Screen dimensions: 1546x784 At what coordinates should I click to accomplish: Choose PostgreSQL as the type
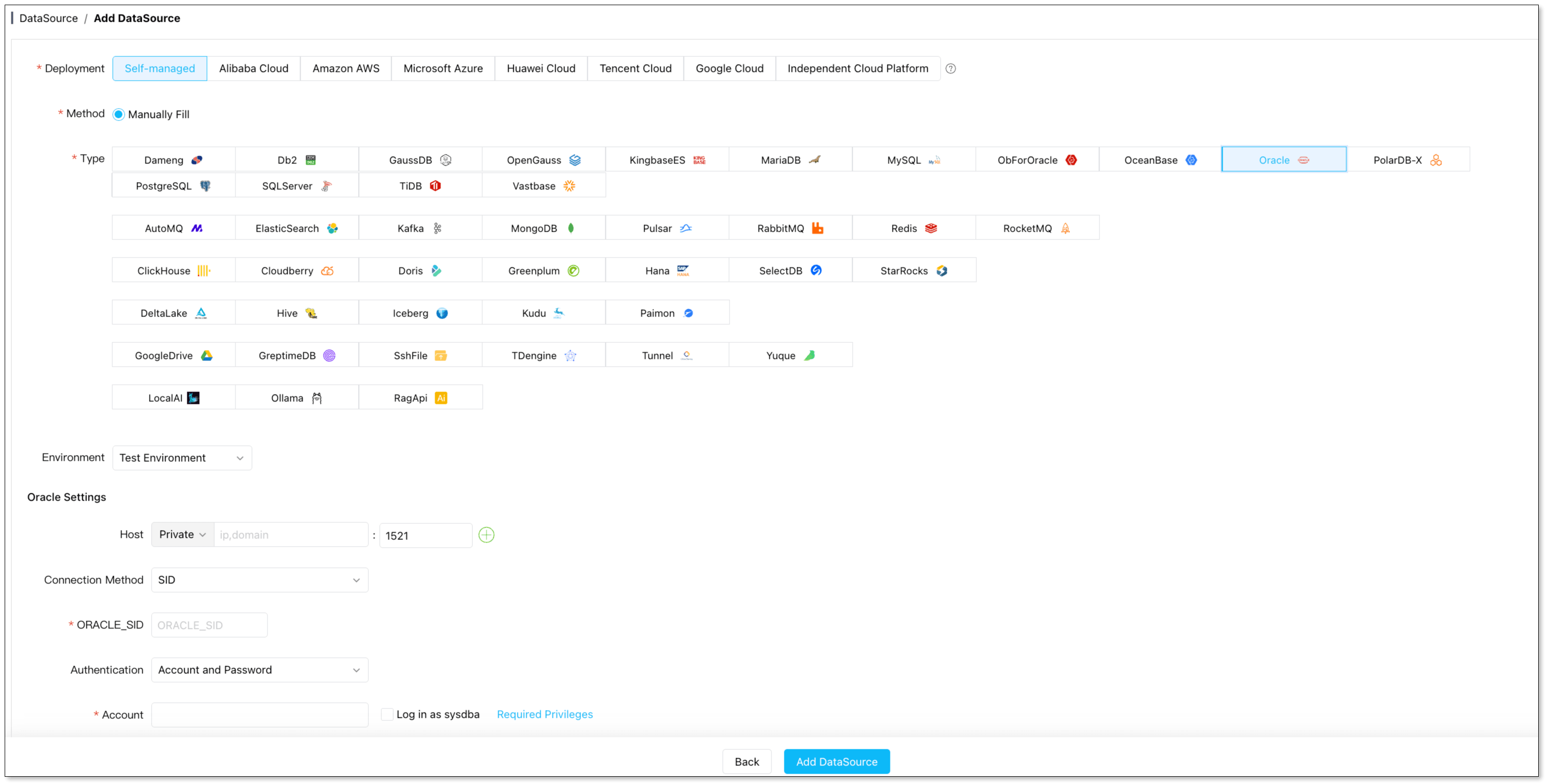pyautogui.click(x=173, y=185)
